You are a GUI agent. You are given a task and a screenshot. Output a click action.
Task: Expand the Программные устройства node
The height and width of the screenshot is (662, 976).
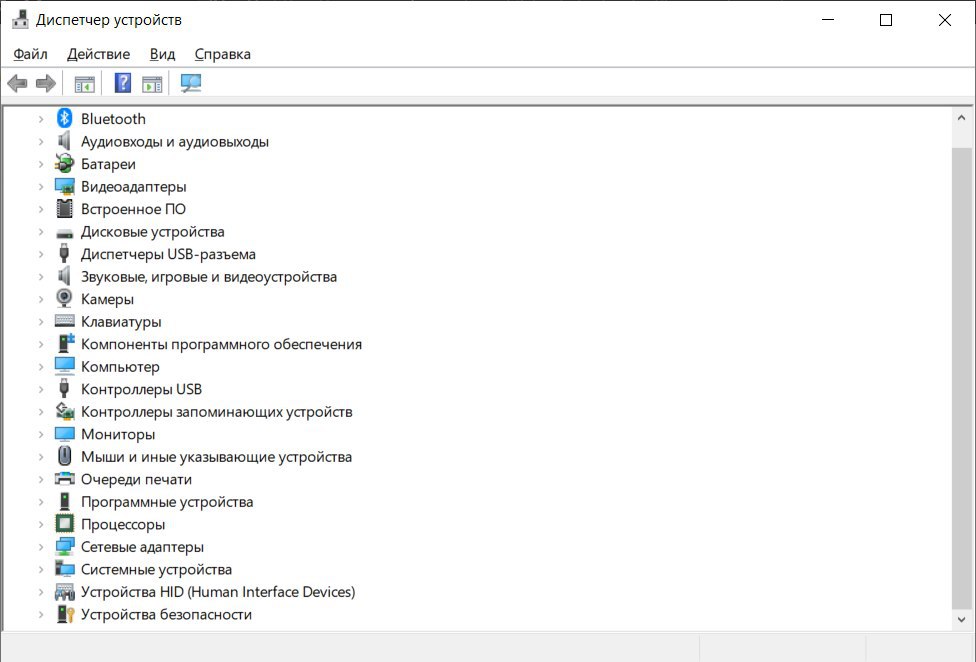pyautogui.click(x=41, y=501)
